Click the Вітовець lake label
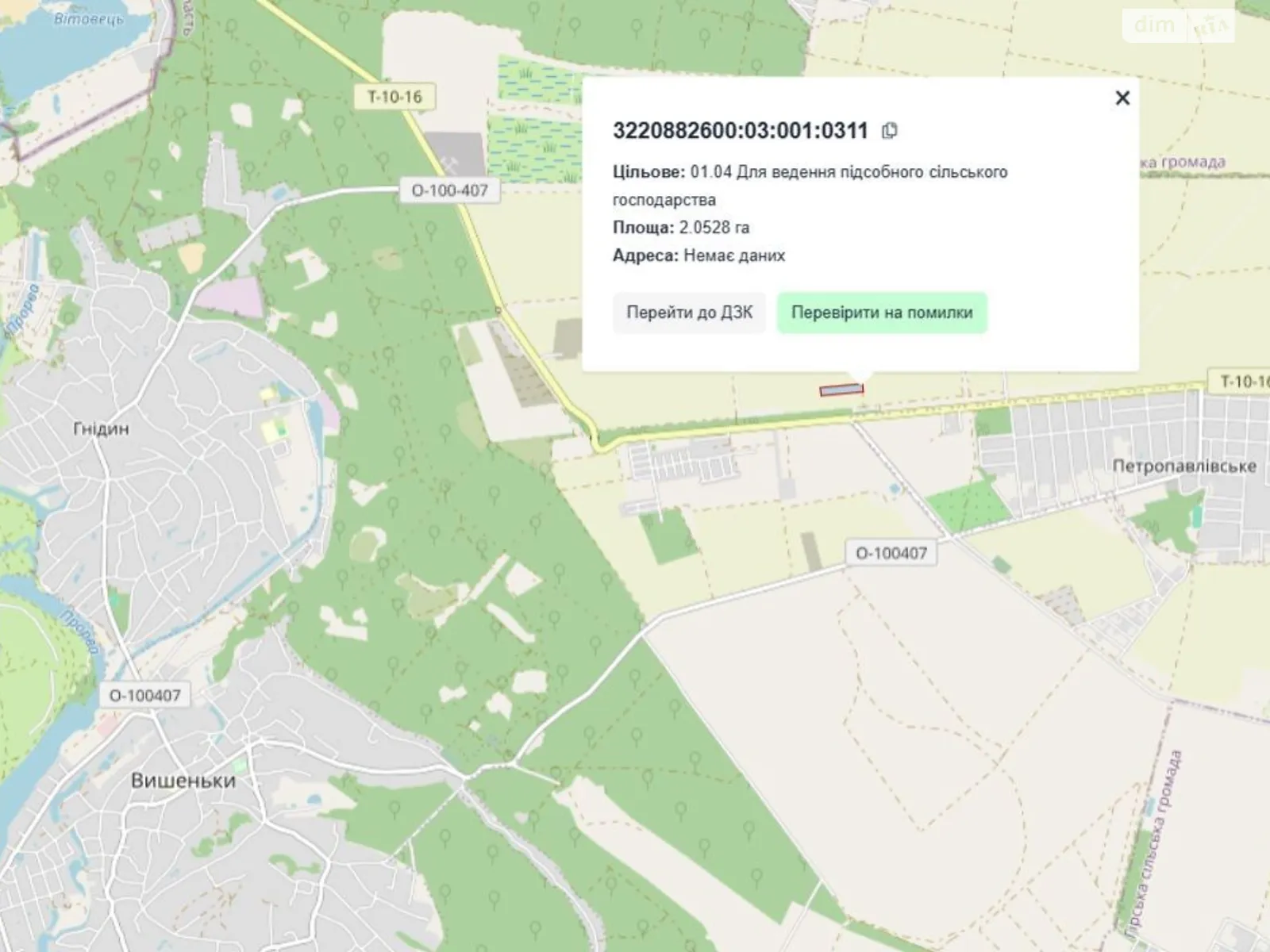The width and height of the screenshot is (1270, 952). 89,19
